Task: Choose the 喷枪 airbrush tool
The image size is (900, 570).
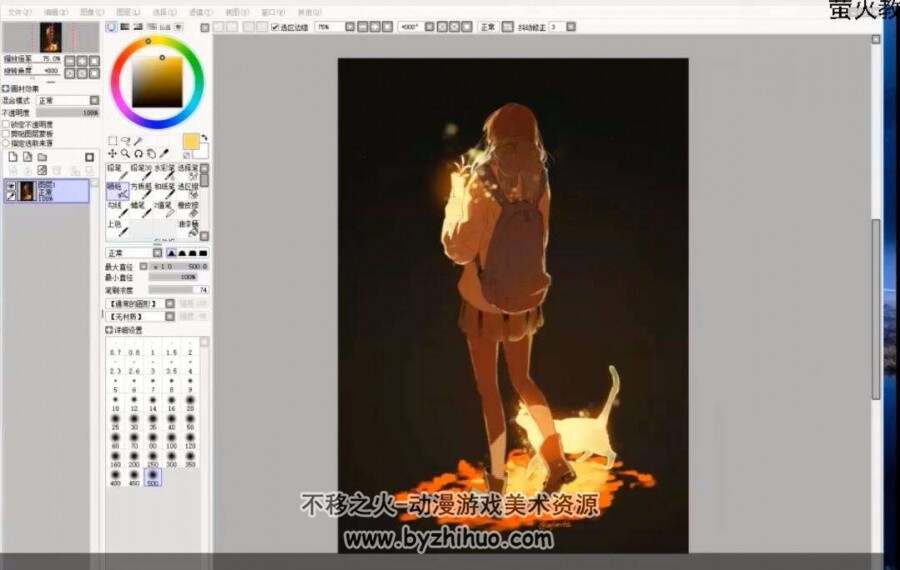Action: pyautogui.click(x=117, y=191)
